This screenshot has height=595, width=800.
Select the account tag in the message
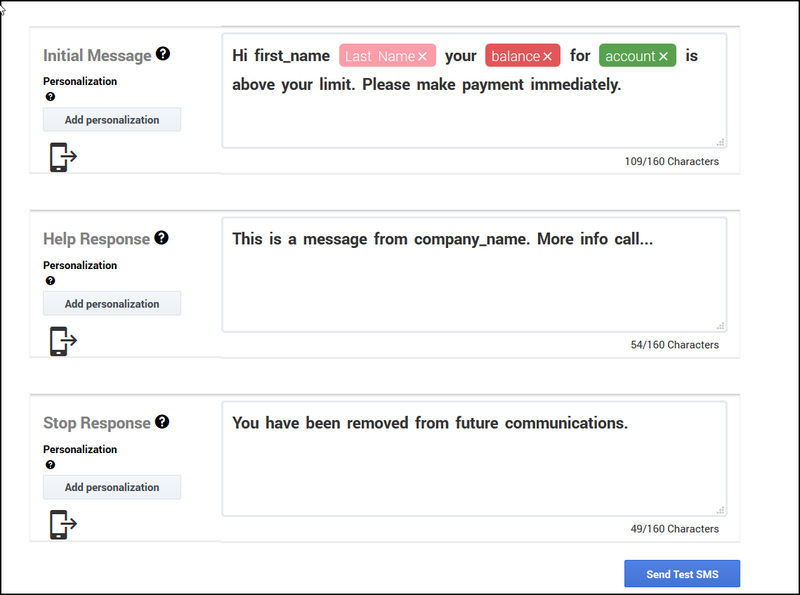[x=634, y=56]
